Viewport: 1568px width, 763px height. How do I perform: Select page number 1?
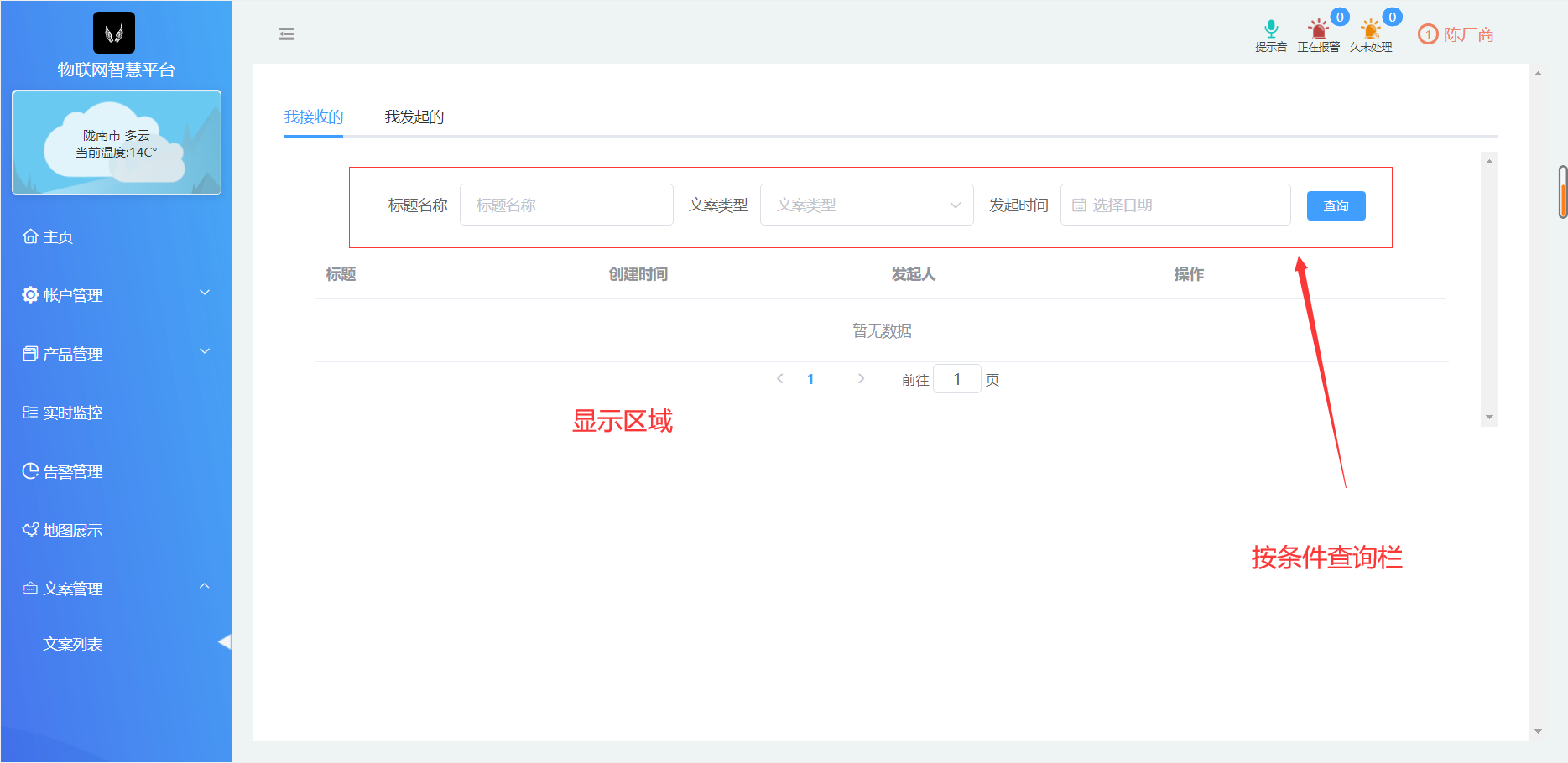click(810, 379)
